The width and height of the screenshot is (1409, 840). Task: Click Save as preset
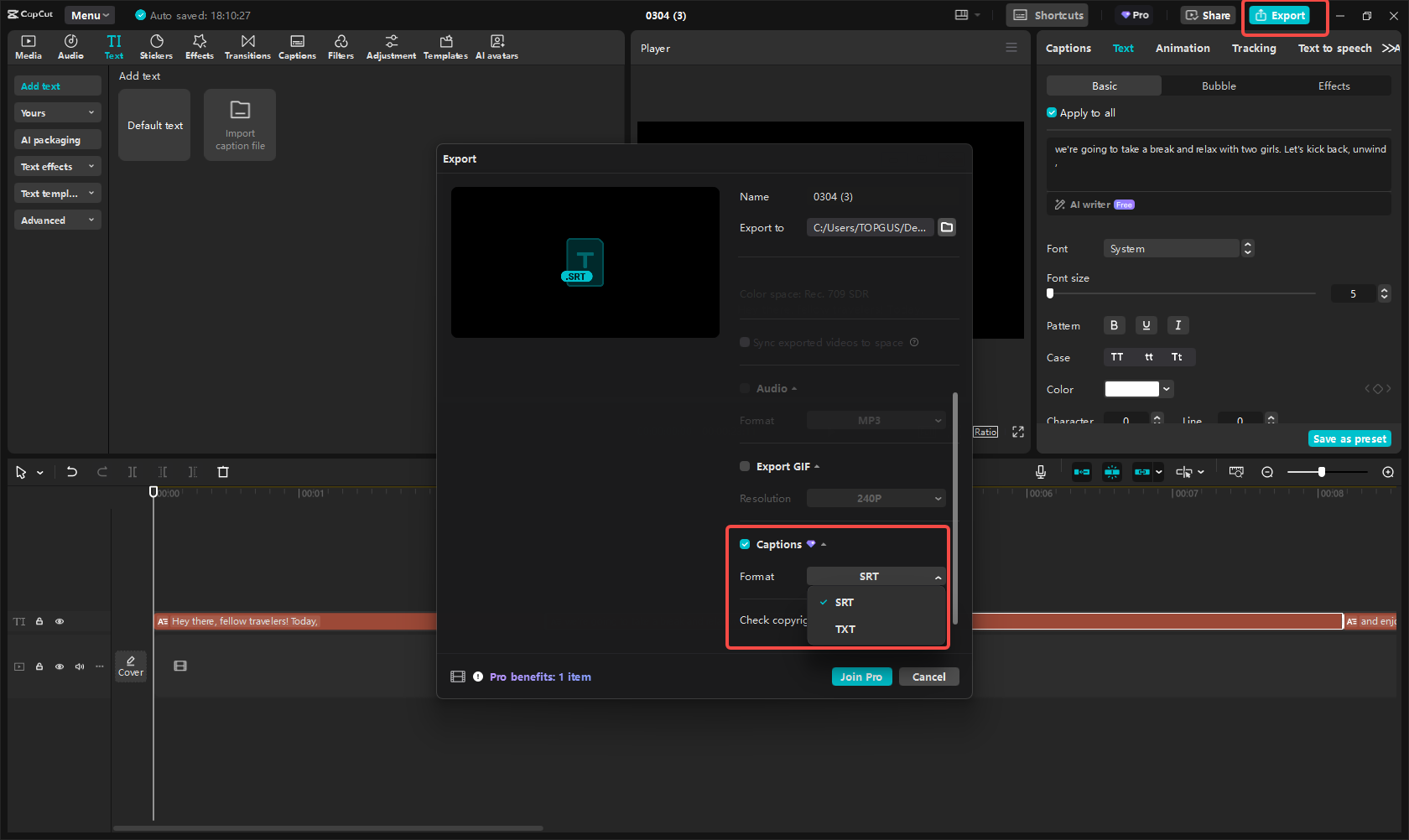point(1349,438)
